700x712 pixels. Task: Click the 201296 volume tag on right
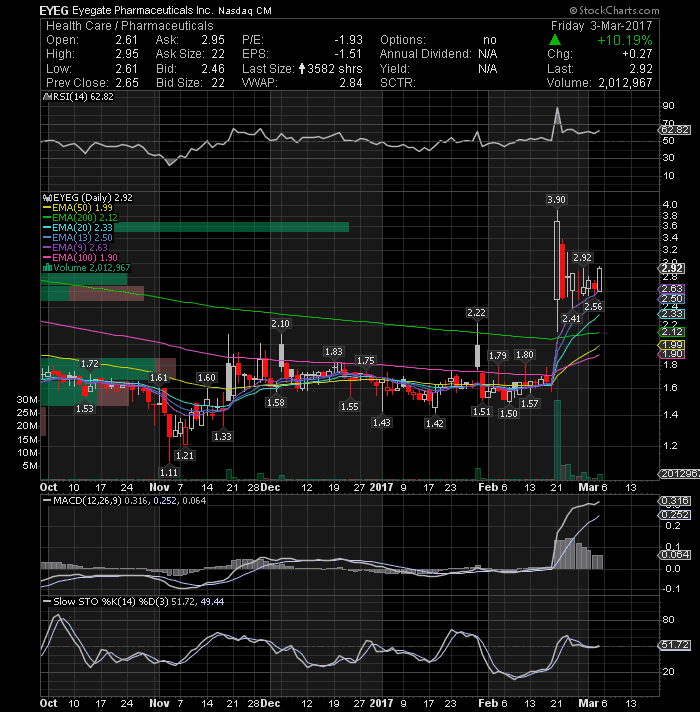pos(680,474)
